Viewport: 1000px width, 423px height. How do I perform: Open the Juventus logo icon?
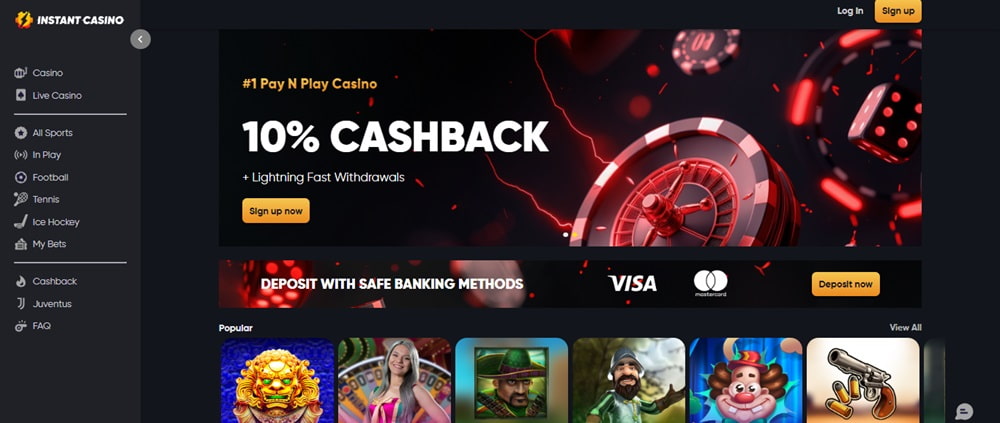(20, 304)
